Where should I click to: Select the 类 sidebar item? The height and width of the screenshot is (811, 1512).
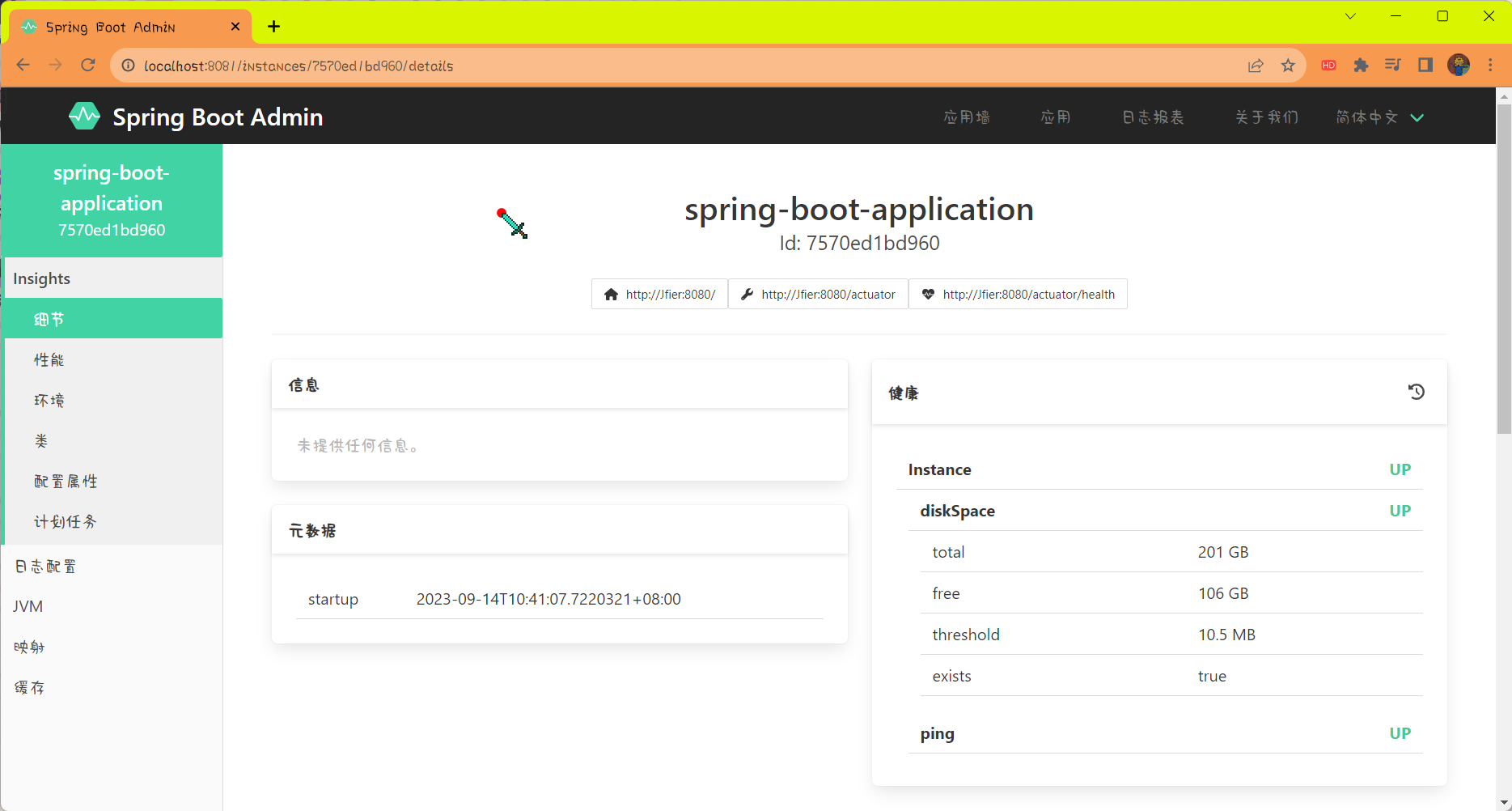(113, 440)
